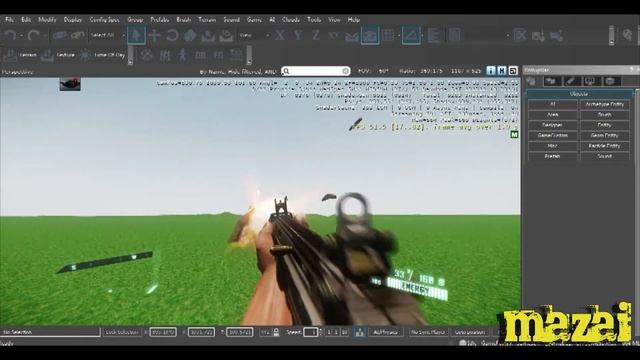Click the Undo arrow icon
This screenshot has width=640, height=360.
10,36
